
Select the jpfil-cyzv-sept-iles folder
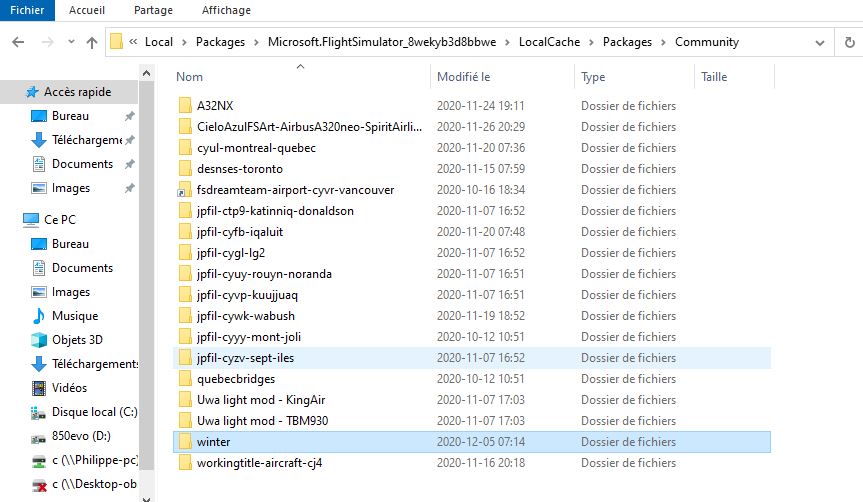245,358
